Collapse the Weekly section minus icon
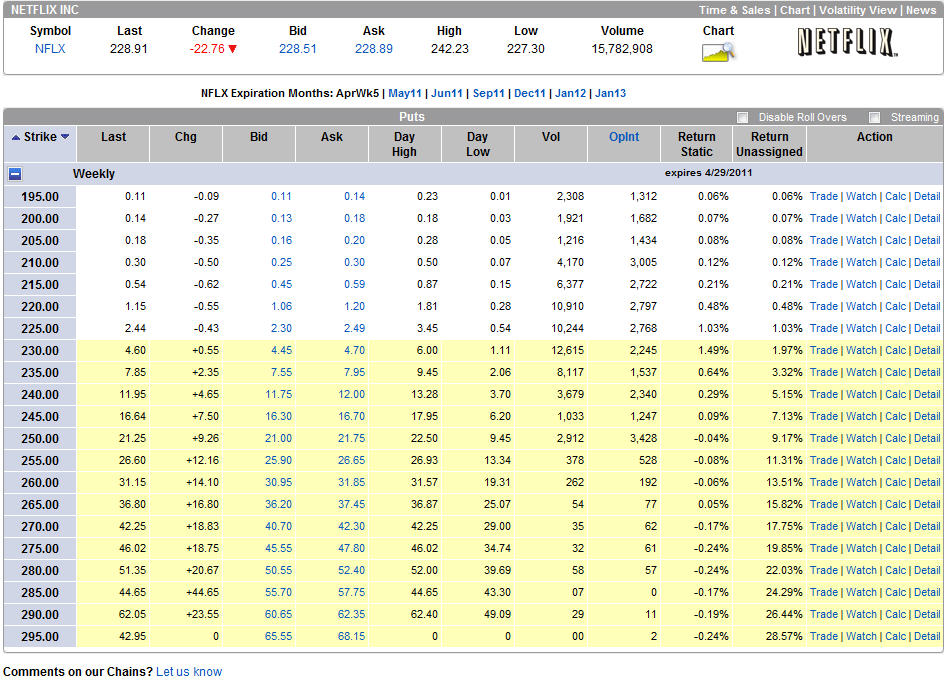This screenshot has width=952, height=689. click(16, 174)
